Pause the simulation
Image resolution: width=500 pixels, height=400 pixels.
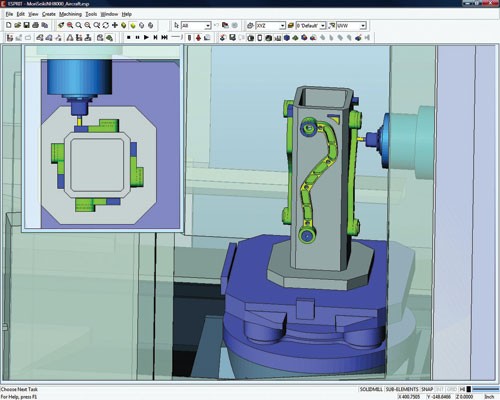click(x=137, y=38)
